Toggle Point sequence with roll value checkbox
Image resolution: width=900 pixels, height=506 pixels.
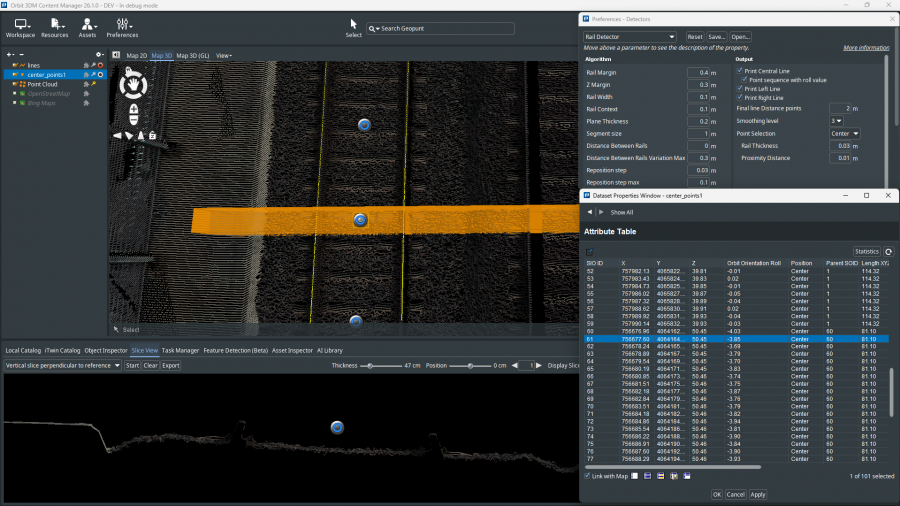744,80
